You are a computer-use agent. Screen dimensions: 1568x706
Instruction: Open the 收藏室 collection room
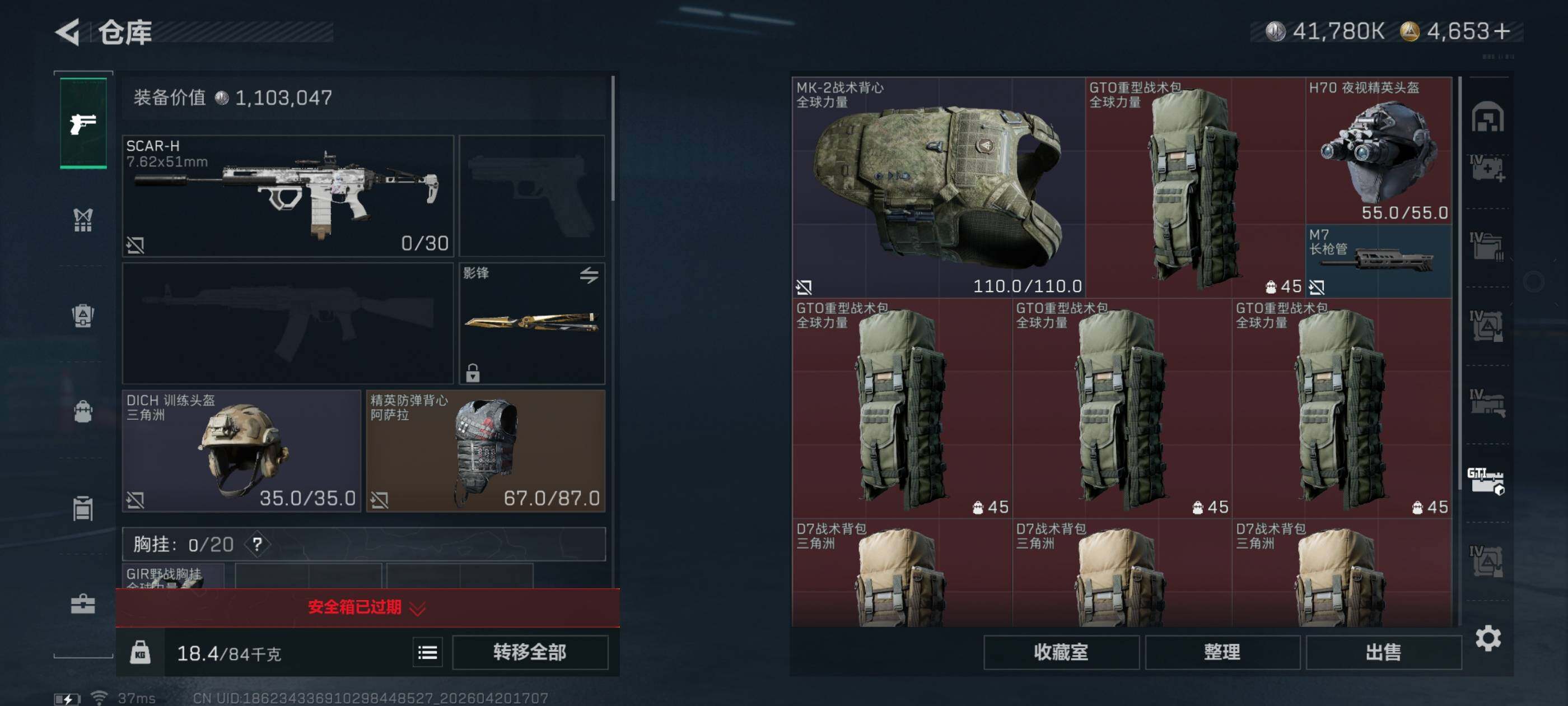pyautogui.click(x=1061, y=652)
